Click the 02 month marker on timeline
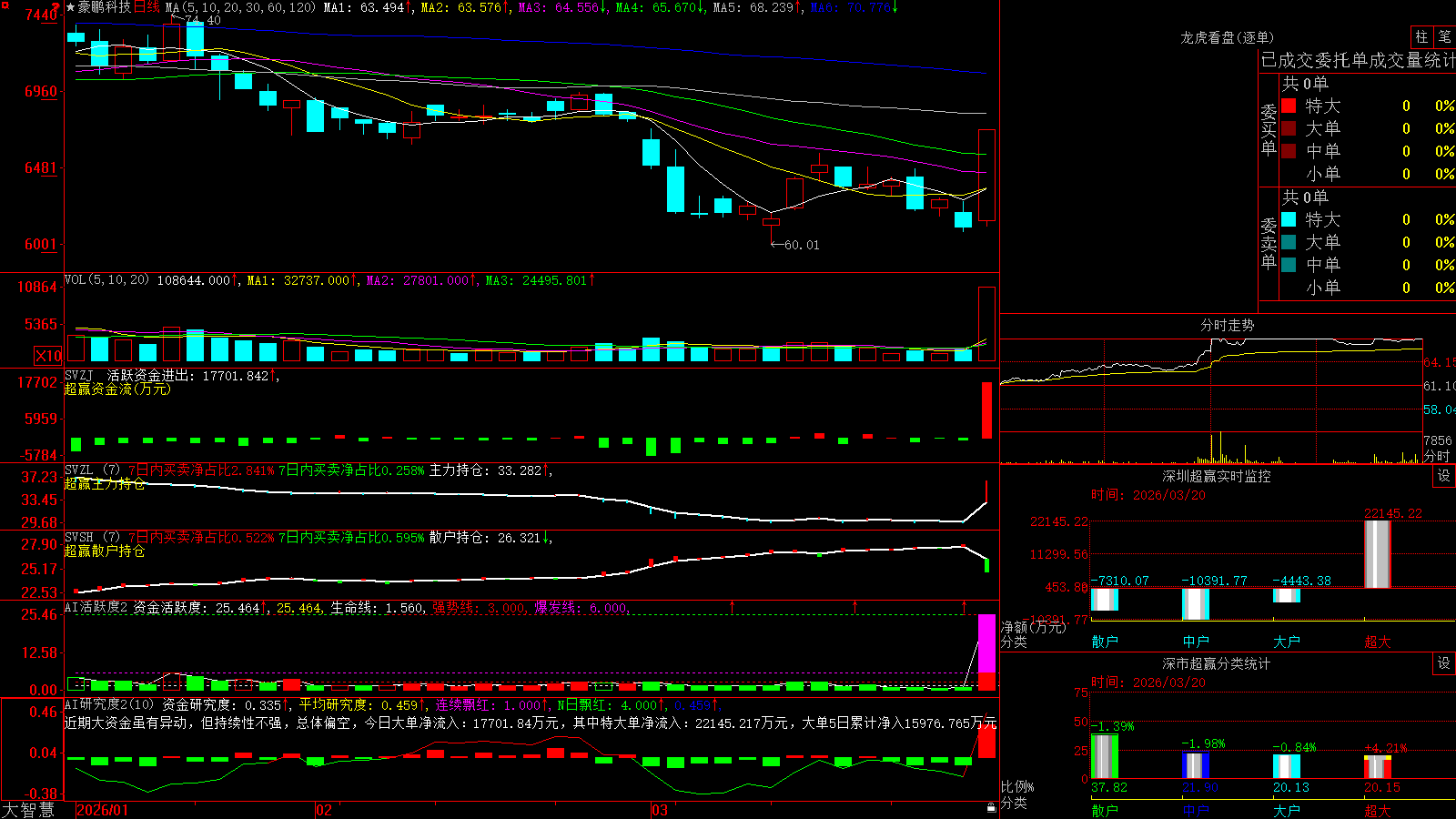1456x819 pixels. [x=324, y=810]
